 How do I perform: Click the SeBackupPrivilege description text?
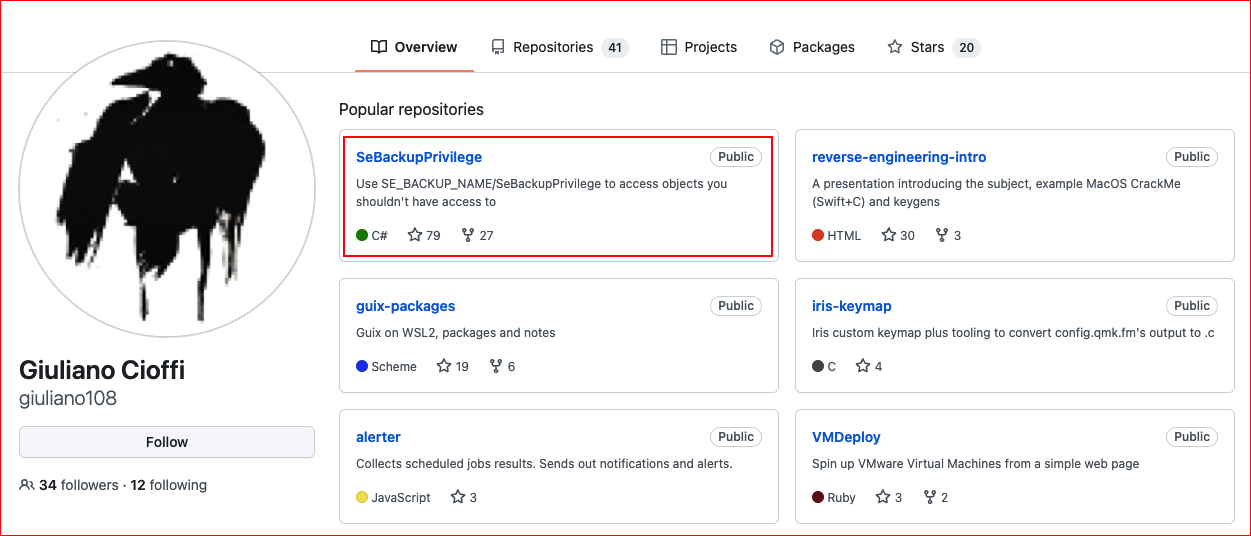[x=542, y=193]
